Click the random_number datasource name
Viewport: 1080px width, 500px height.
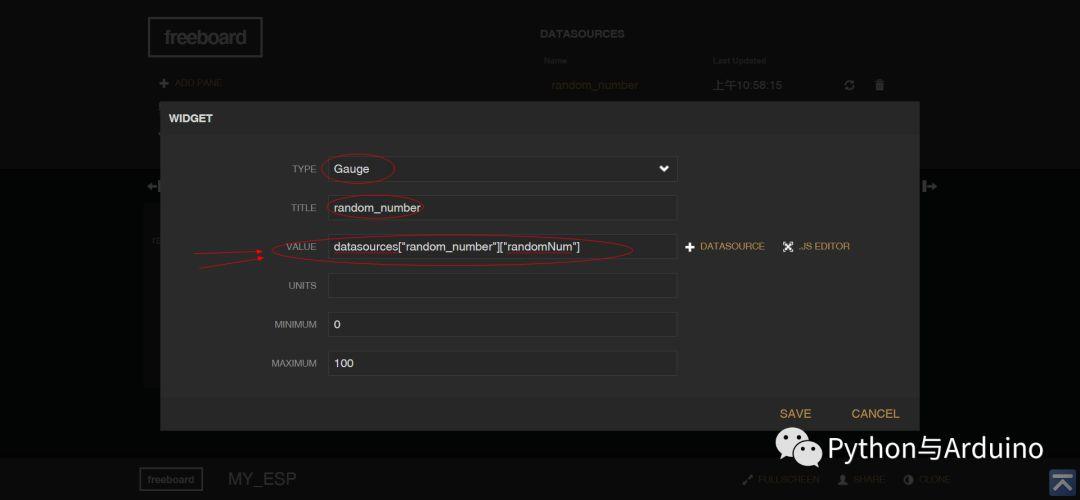click(594, 85)
